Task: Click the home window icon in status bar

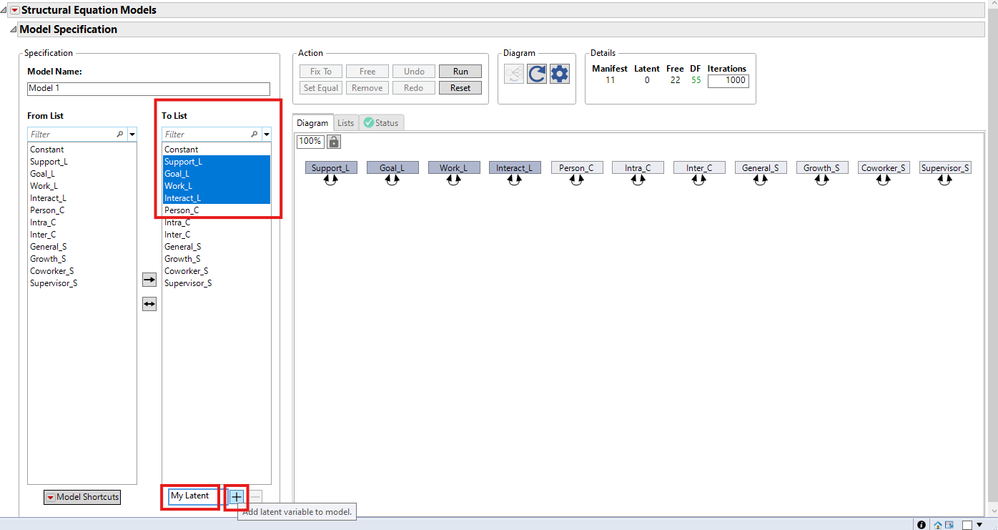Action: tap(938, 525)
